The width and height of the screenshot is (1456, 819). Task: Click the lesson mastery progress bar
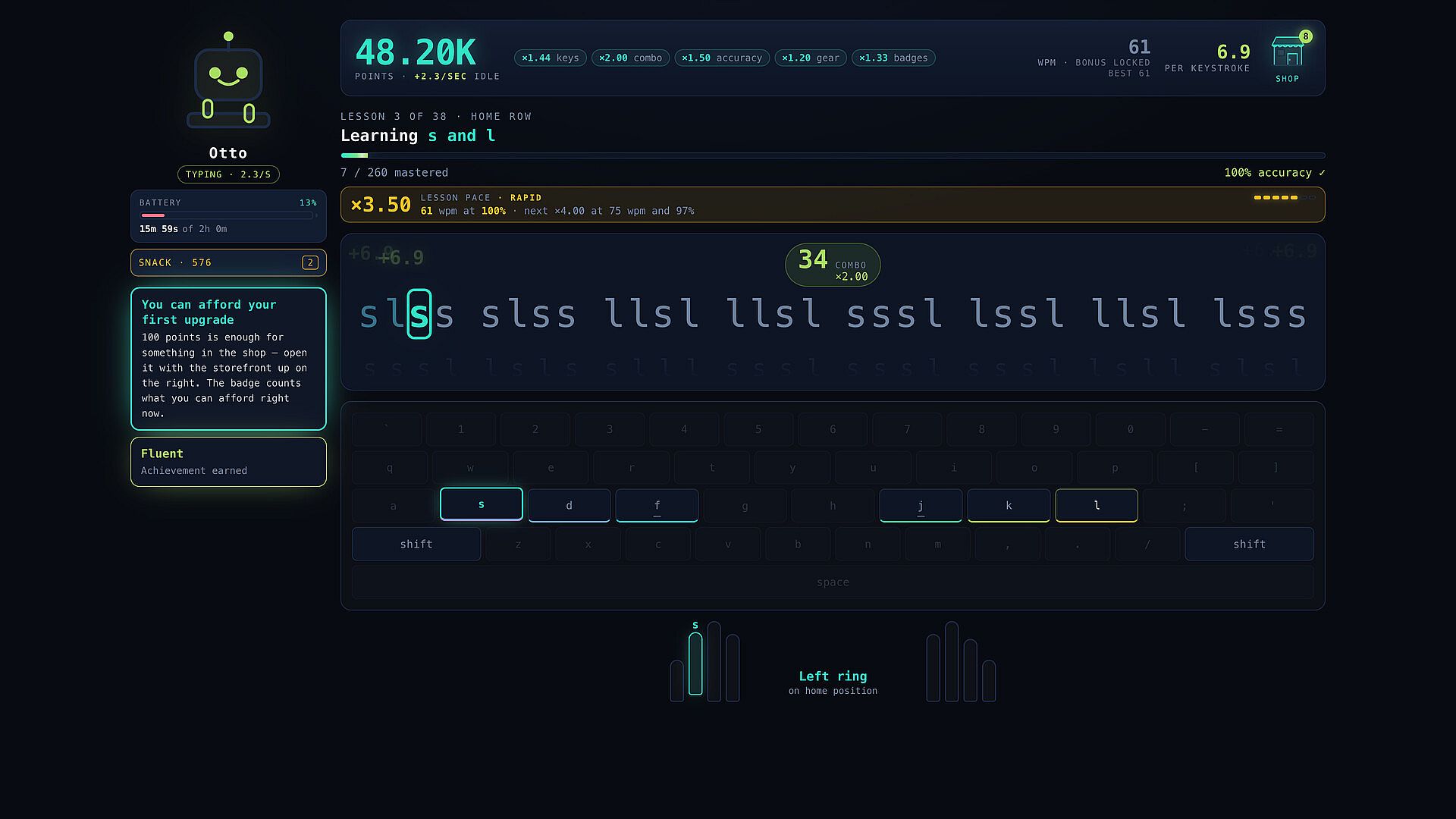click(x=833, y=155)
